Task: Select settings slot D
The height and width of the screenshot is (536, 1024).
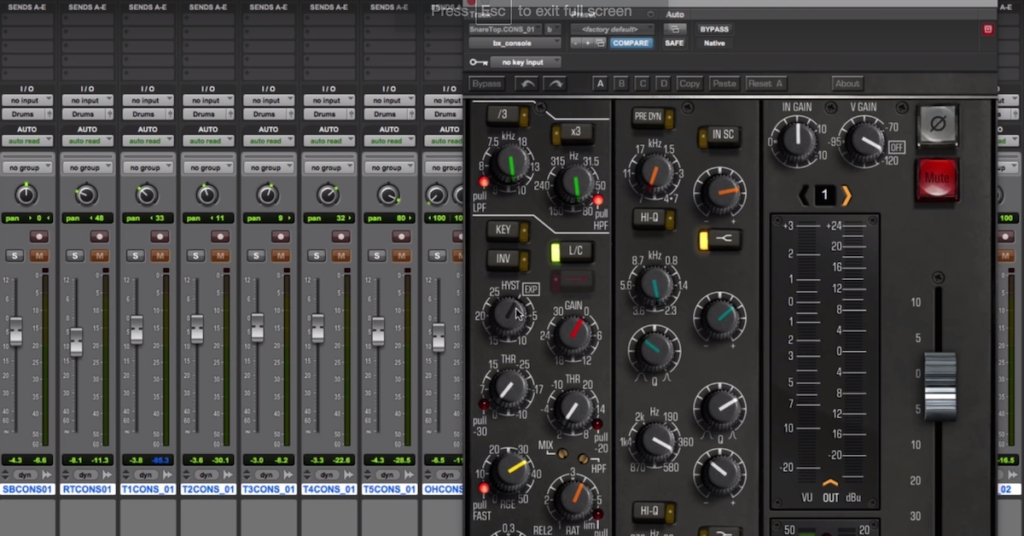Action: tap(664, 84)
